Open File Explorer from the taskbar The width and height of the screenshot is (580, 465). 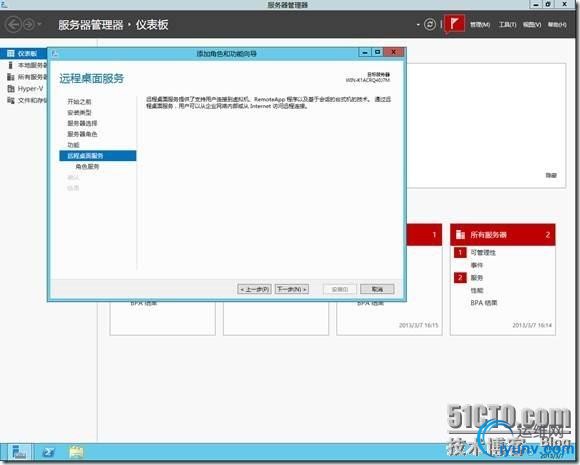[x=76, y=452]
